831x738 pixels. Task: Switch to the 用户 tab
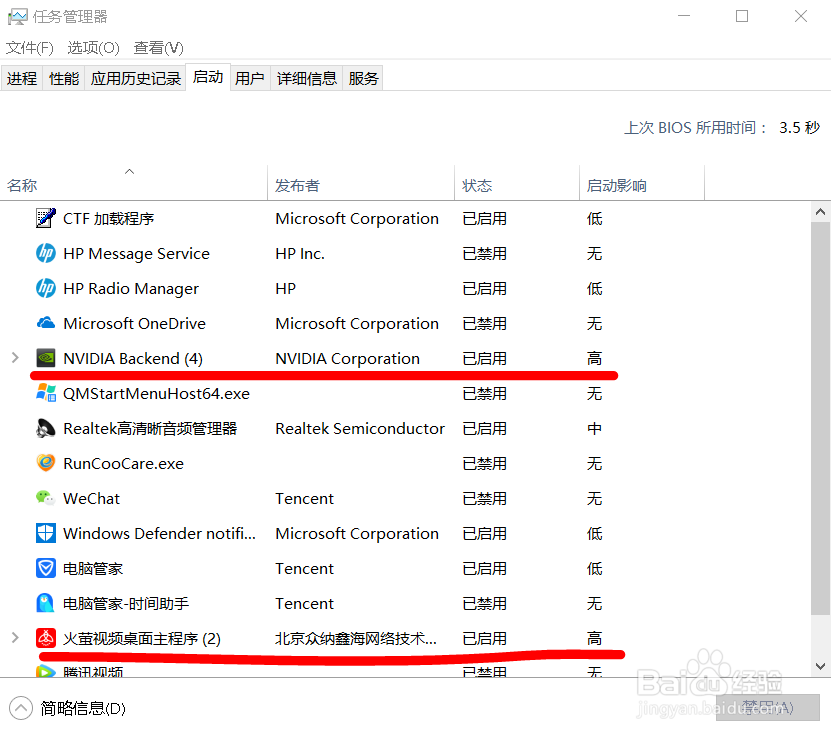click(250, 78)
